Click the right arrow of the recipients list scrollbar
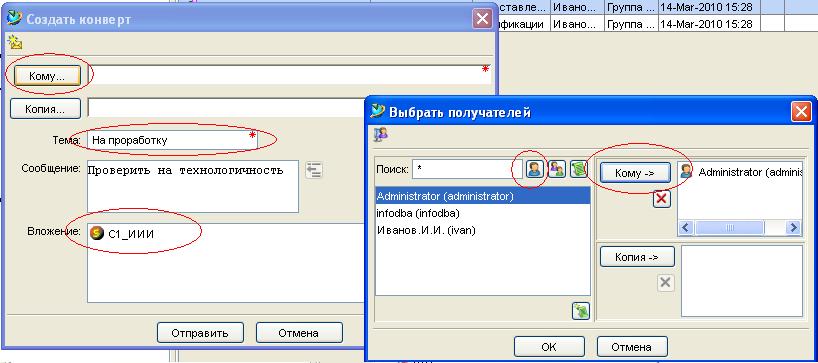 click(x=794, y=227)
